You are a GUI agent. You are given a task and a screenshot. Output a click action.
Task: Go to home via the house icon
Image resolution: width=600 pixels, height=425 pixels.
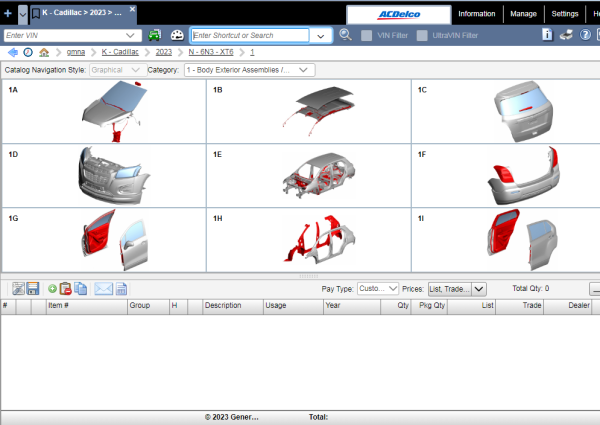(x=44, y=52)
